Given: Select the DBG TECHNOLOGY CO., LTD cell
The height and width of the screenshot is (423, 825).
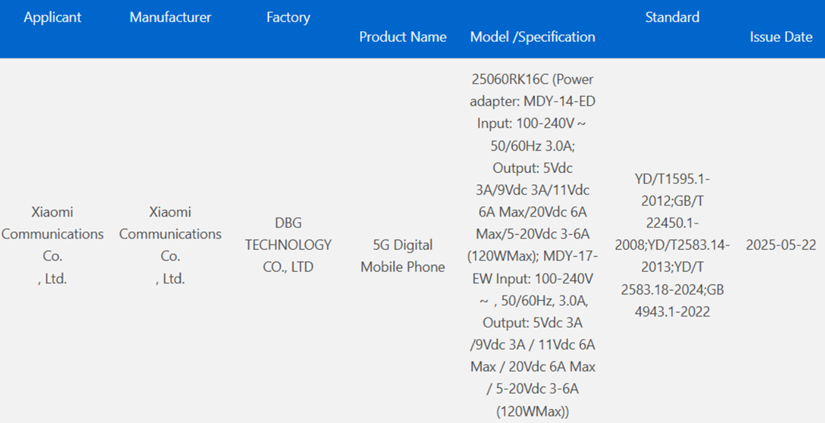Looking at the screenshot, I should pos(288,245).
